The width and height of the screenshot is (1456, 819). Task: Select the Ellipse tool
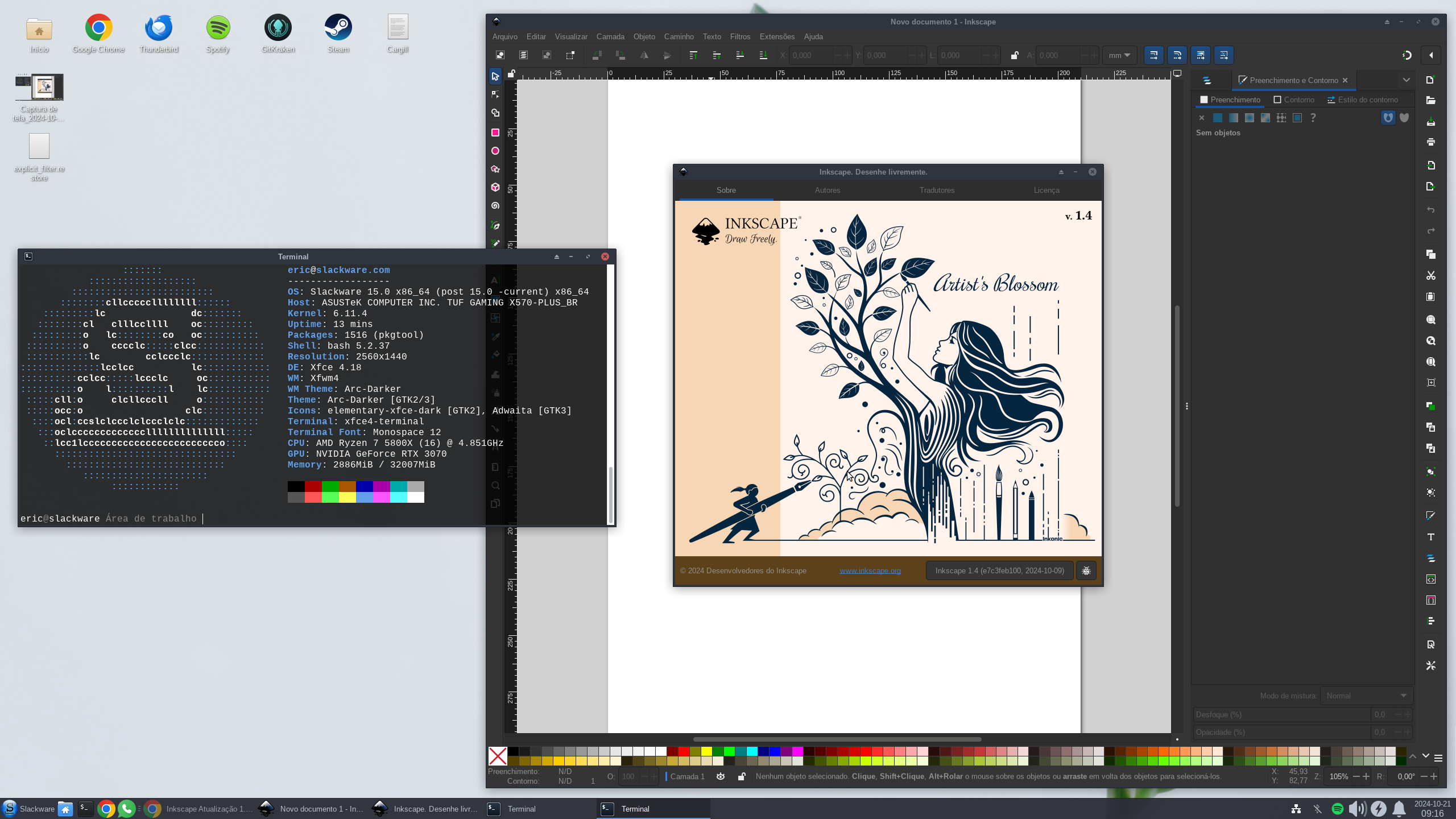pos(495,151)
